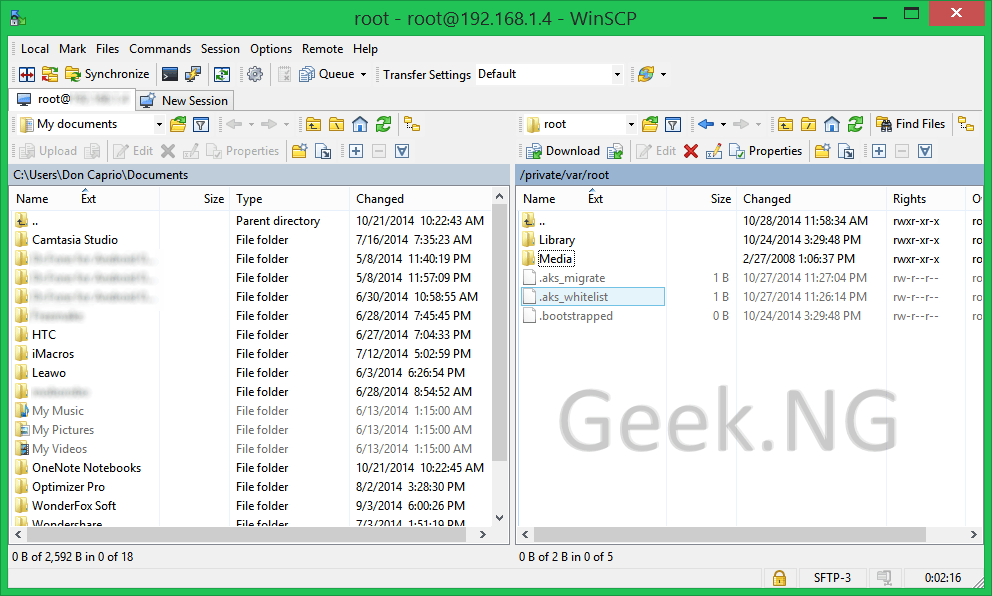Click Select Files plus icon in local panel
Image resolution: width=992 pixels, height=596 pixels.
356,151
